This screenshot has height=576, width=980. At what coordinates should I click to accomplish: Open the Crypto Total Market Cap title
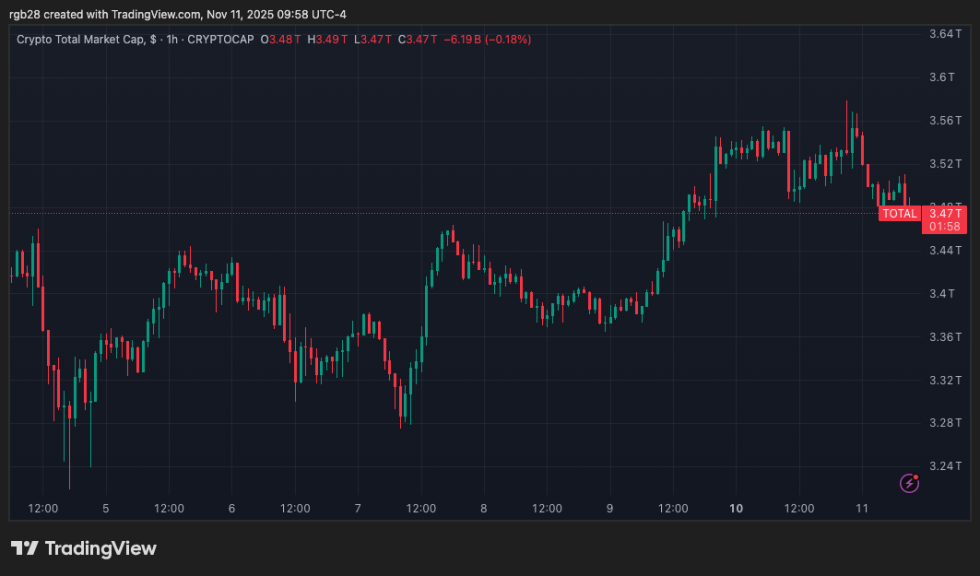point(85,39)
